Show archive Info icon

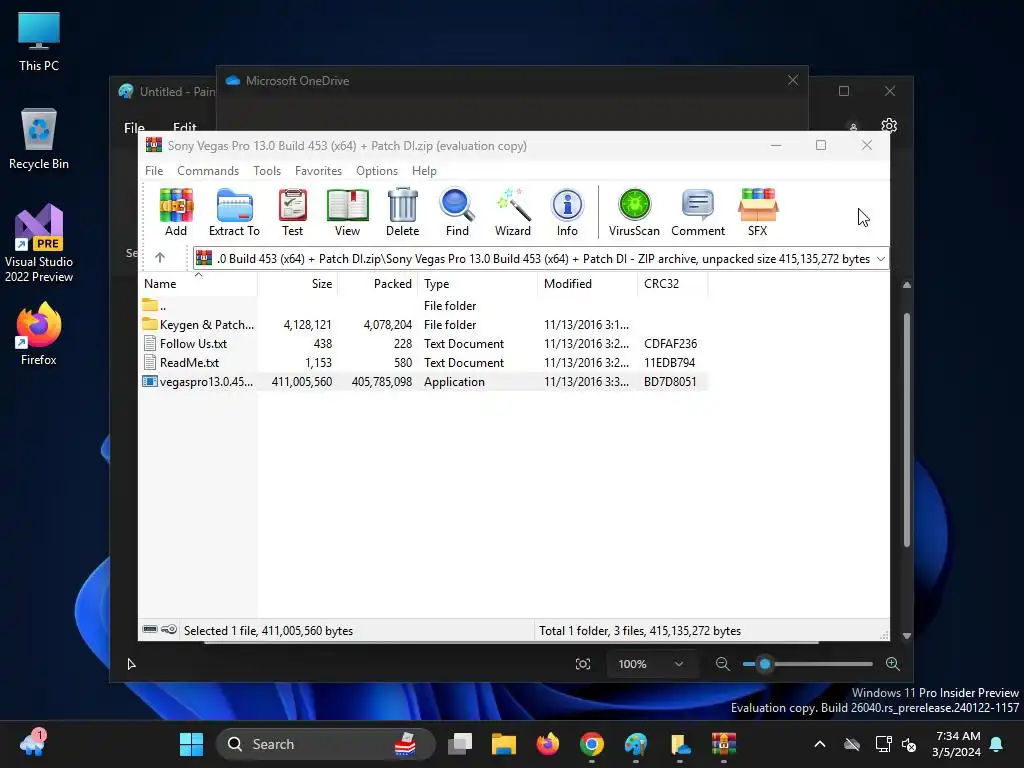pos(567,212)
